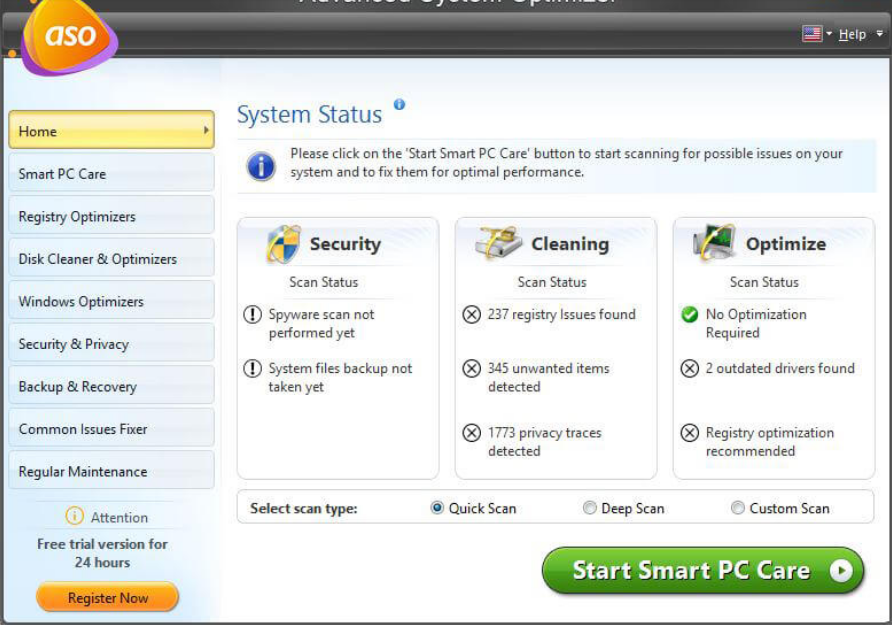Open Smart PC Care from the sidebar
Viewport: 892px width, 625px height.
[112, 173]
